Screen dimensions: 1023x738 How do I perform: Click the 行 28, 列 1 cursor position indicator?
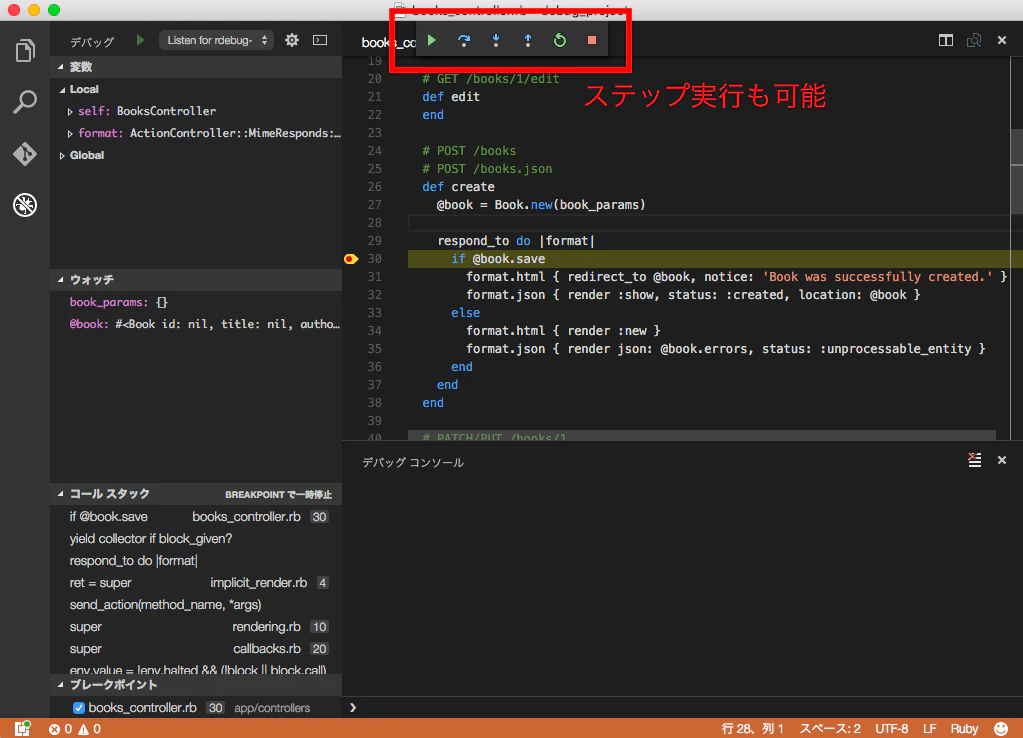click(x=752, y=729)
